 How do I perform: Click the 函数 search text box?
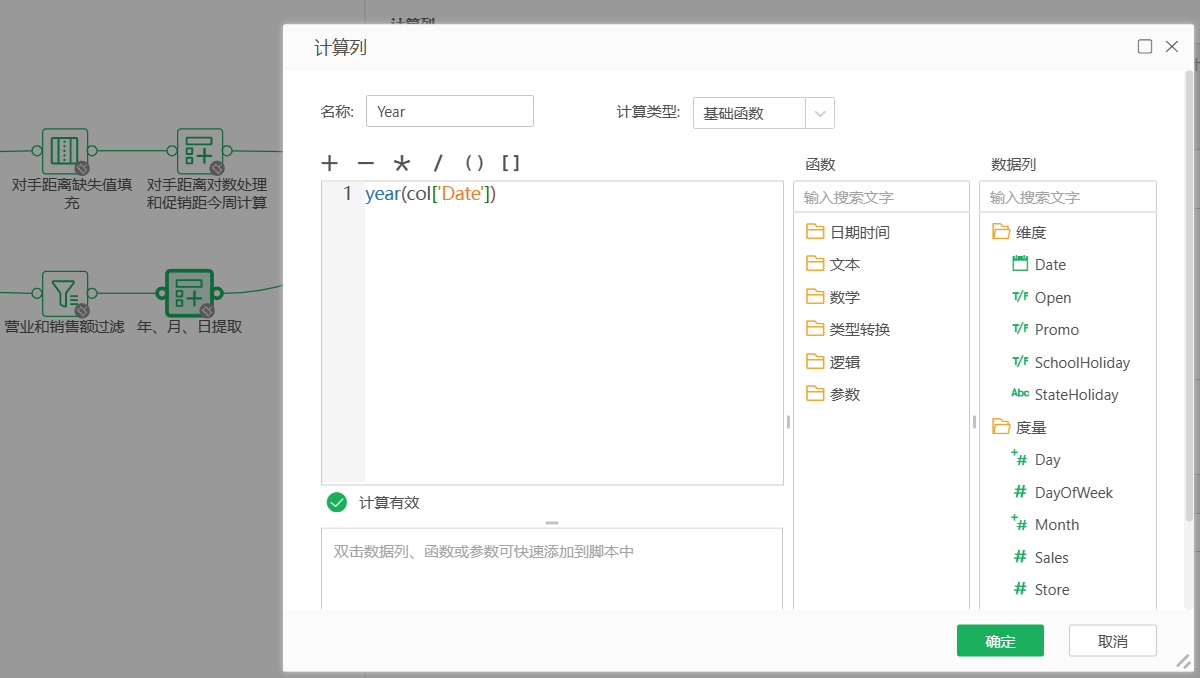881,197
